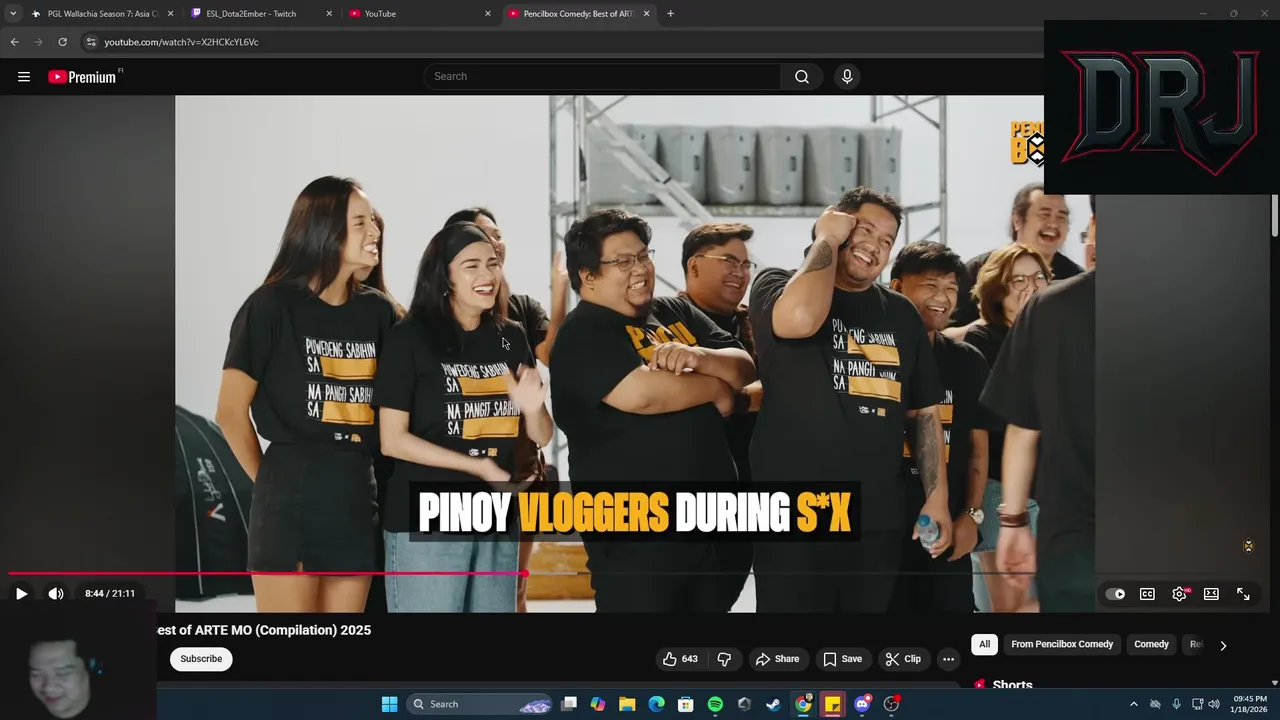This screenshot has height=720, width=1280.
Task: Open File Explorer from the taskbar
Action: pos(627,704)
